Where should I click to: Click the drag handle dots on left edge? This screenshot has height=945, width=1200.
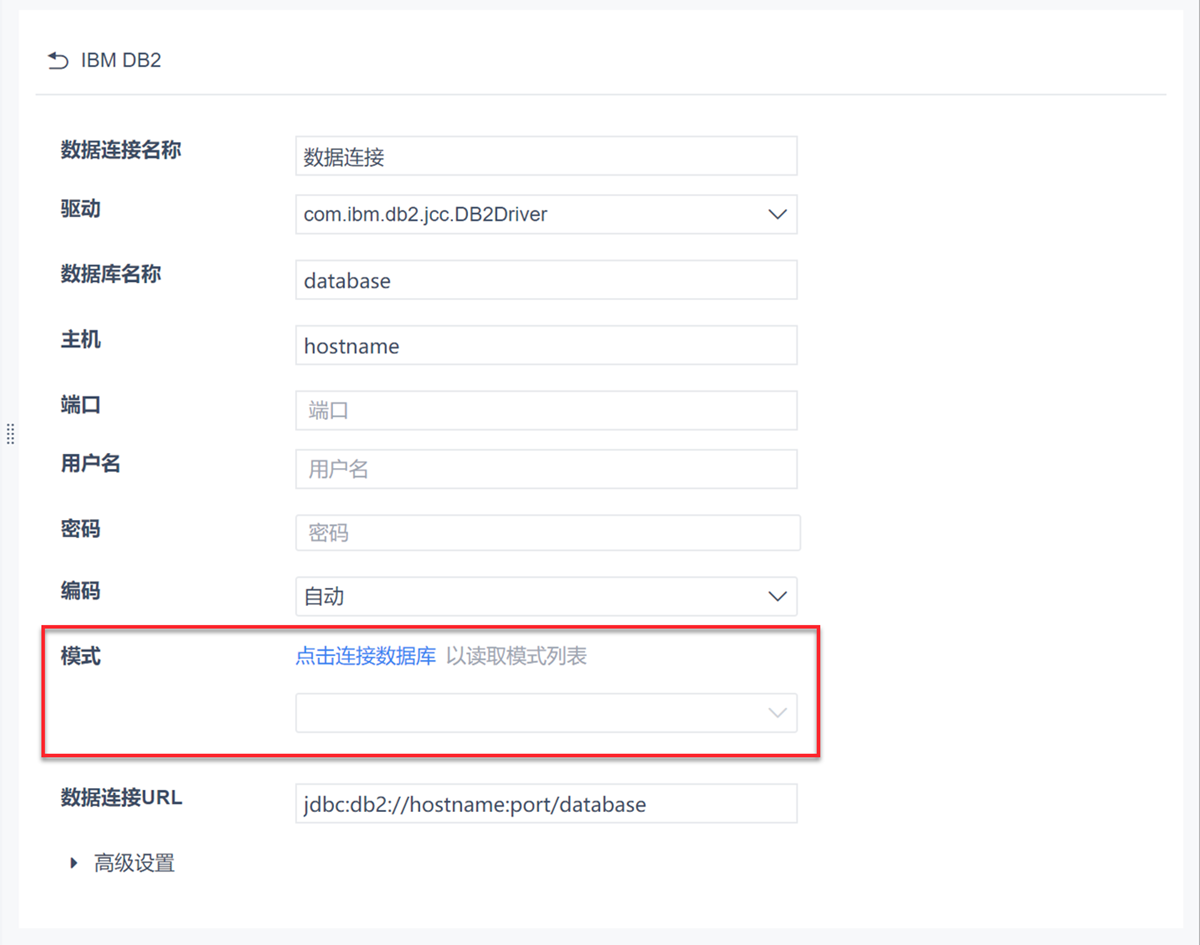click(x=10, y=434)
